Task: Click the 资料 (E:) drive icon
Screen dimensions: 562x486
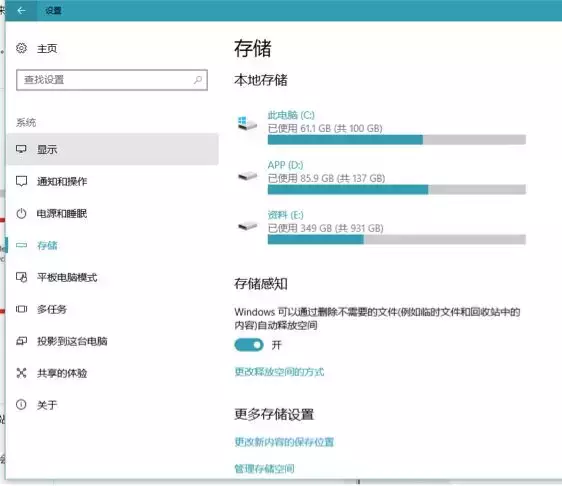Action: tap(248, 226)
